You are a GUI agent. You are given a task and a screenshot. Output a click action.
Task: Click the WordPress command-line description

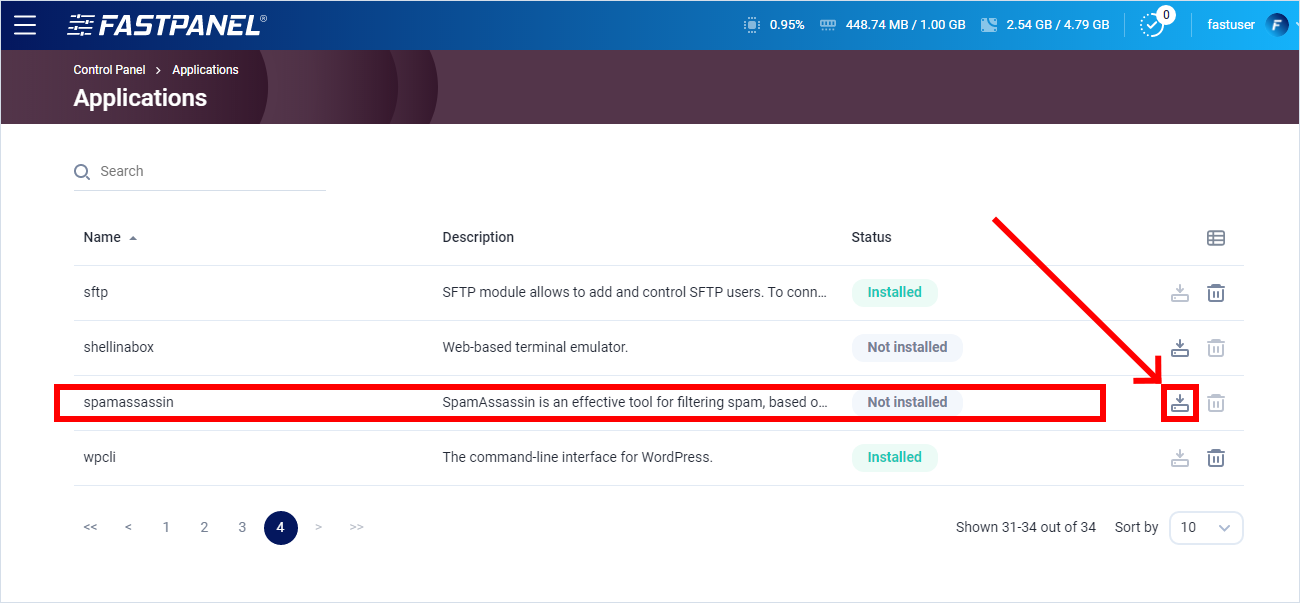[578, 458]
